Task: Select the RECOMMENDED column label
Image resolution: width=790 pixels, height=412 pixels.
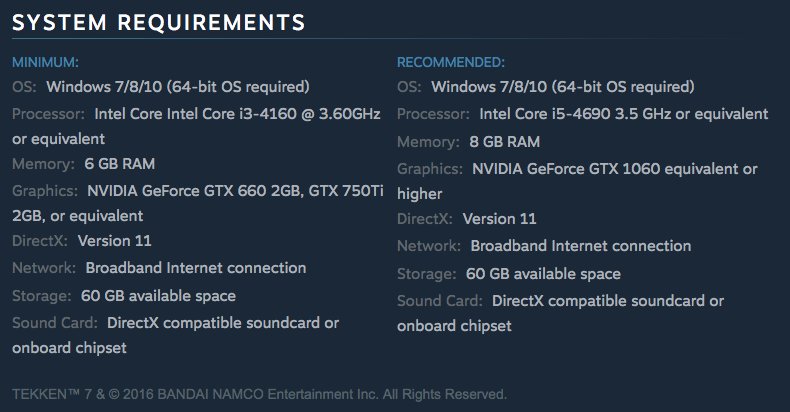Action: point(451,62)
